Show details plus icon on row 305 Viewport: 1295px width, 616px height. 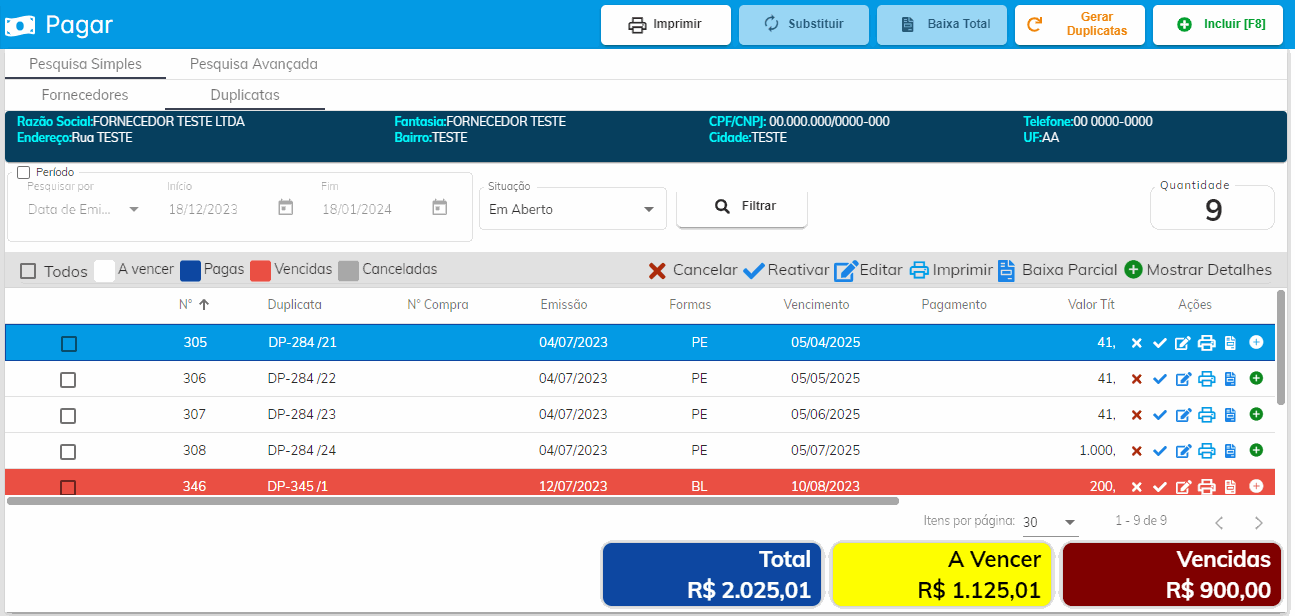pos(1256,342)
